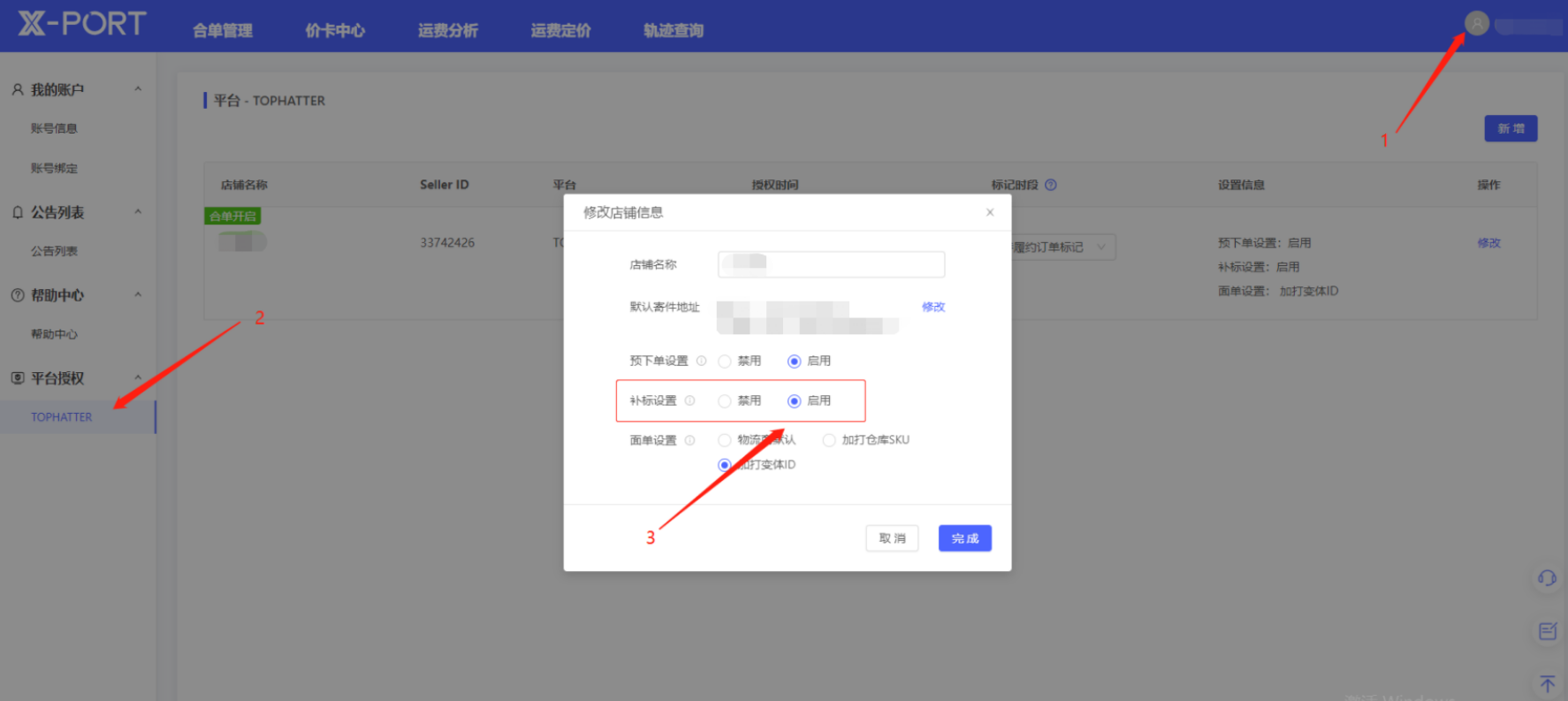Click the 面单设置: 加打变体ID text
This screenshot has width=1568, height=701.
tap(1278, 291)
